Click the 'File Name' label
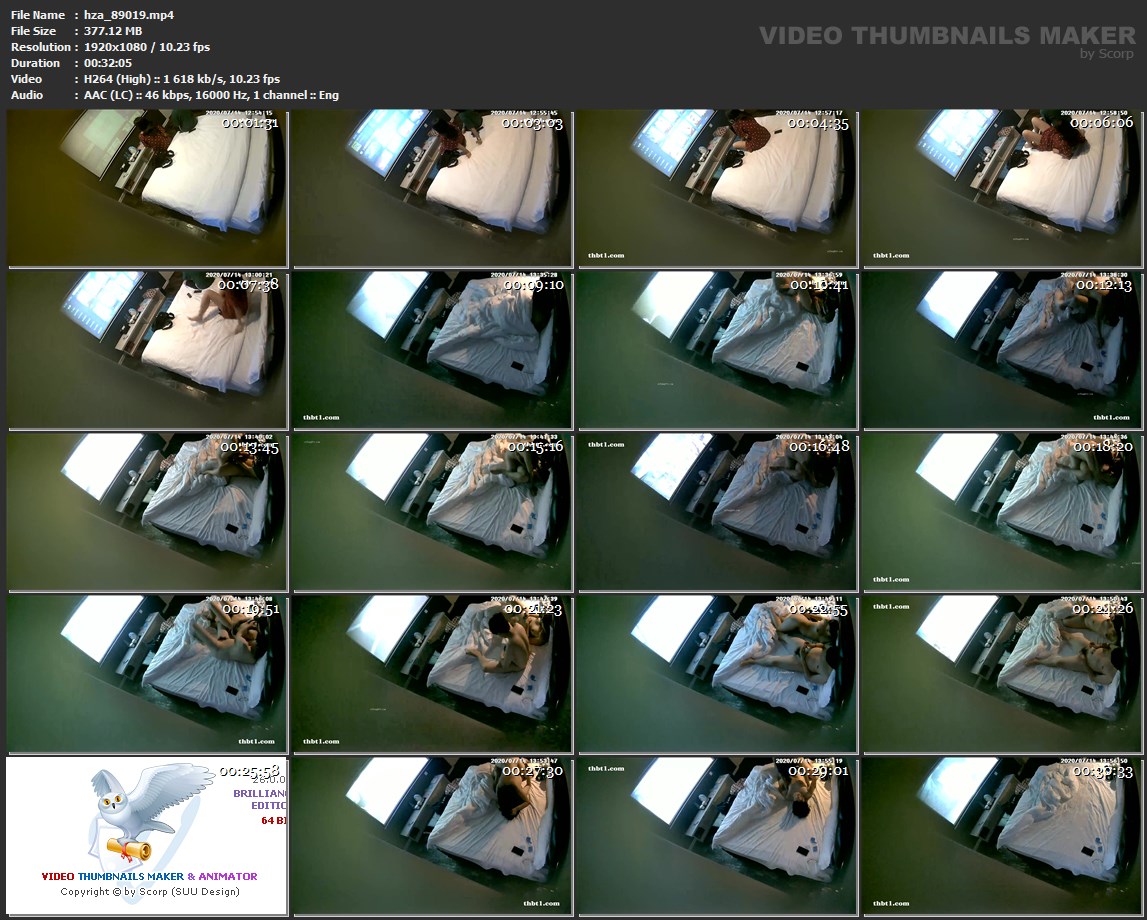 (38, 15)
